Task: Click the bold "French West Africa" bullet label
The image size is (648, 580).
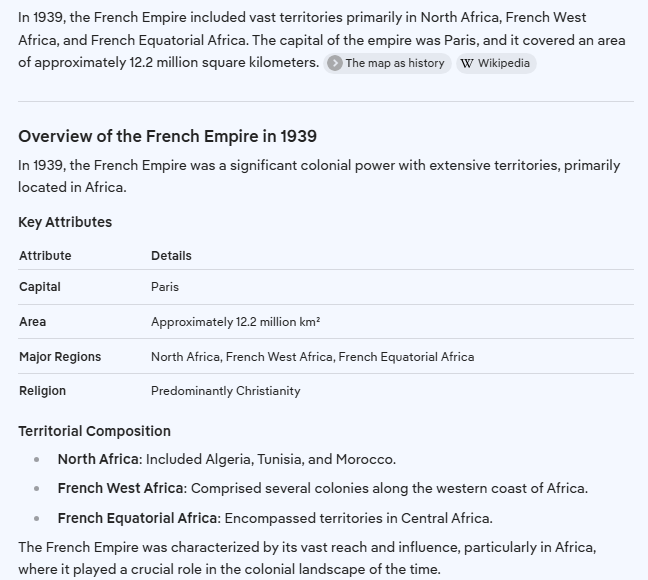Action: [x=120, y=488]
